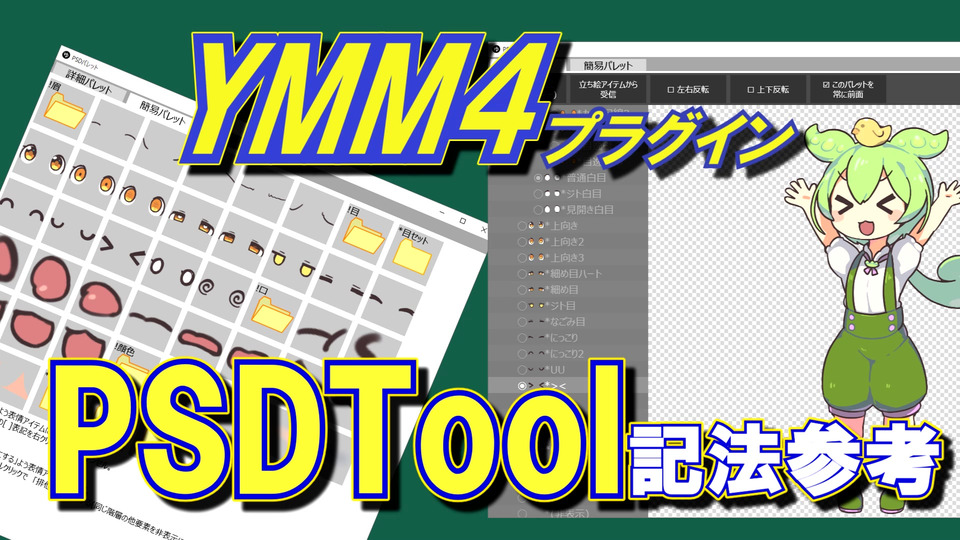Screen dimensions: 960x540
Task: Open the !目 eye folder icon
Action: [x=364, y=235]
